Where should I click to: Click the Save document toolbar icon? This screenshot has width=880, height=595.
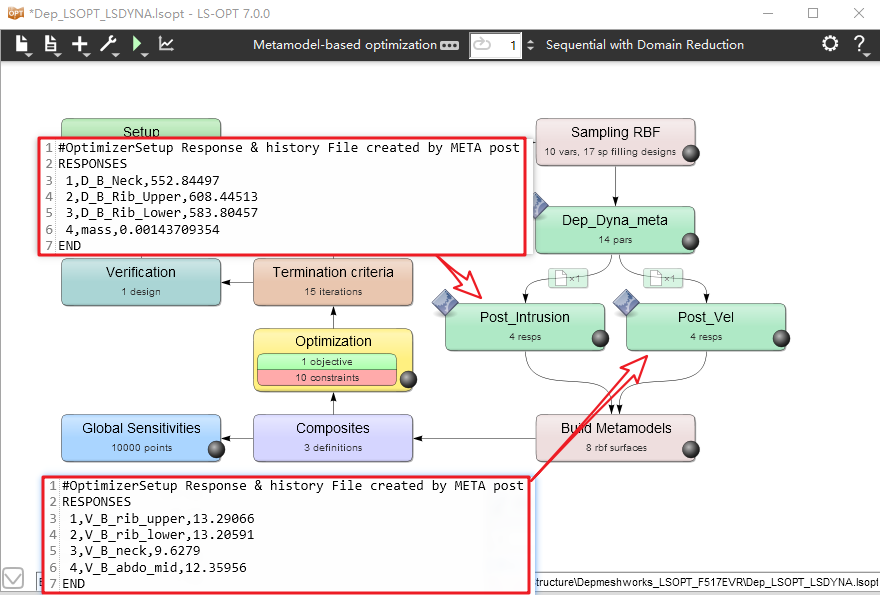[x=50, y=43]
